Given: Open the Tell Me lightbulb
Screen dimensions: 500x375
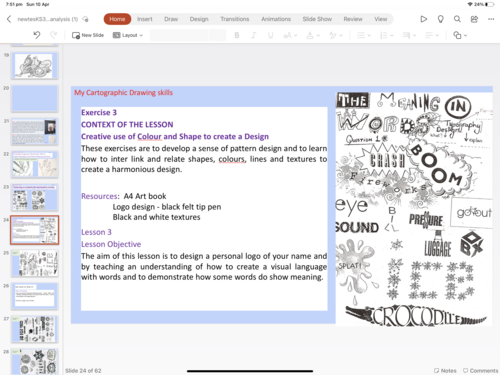Looking at the screenshot, I should (x=440, y=19).
